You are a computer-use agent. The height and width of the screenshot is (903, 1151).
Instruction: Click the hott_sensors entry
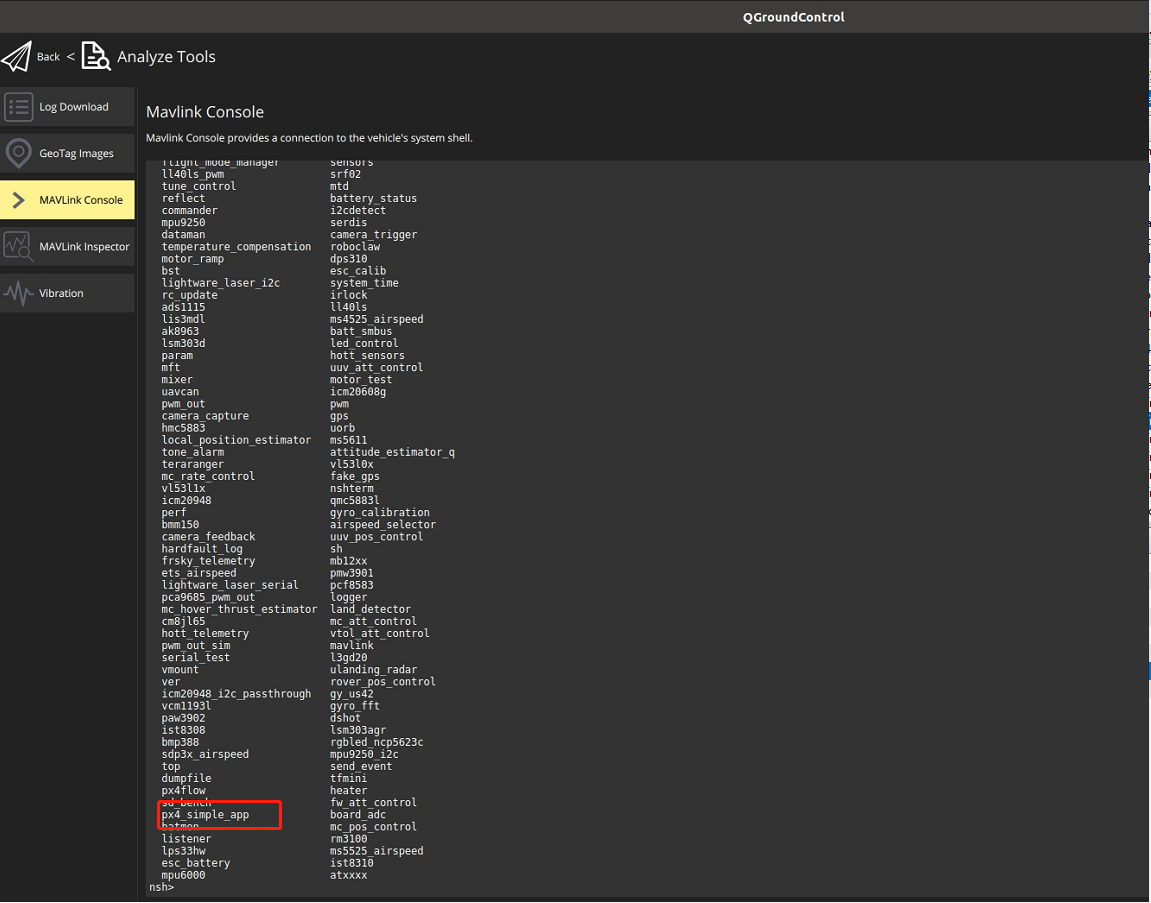coord(368,355)
